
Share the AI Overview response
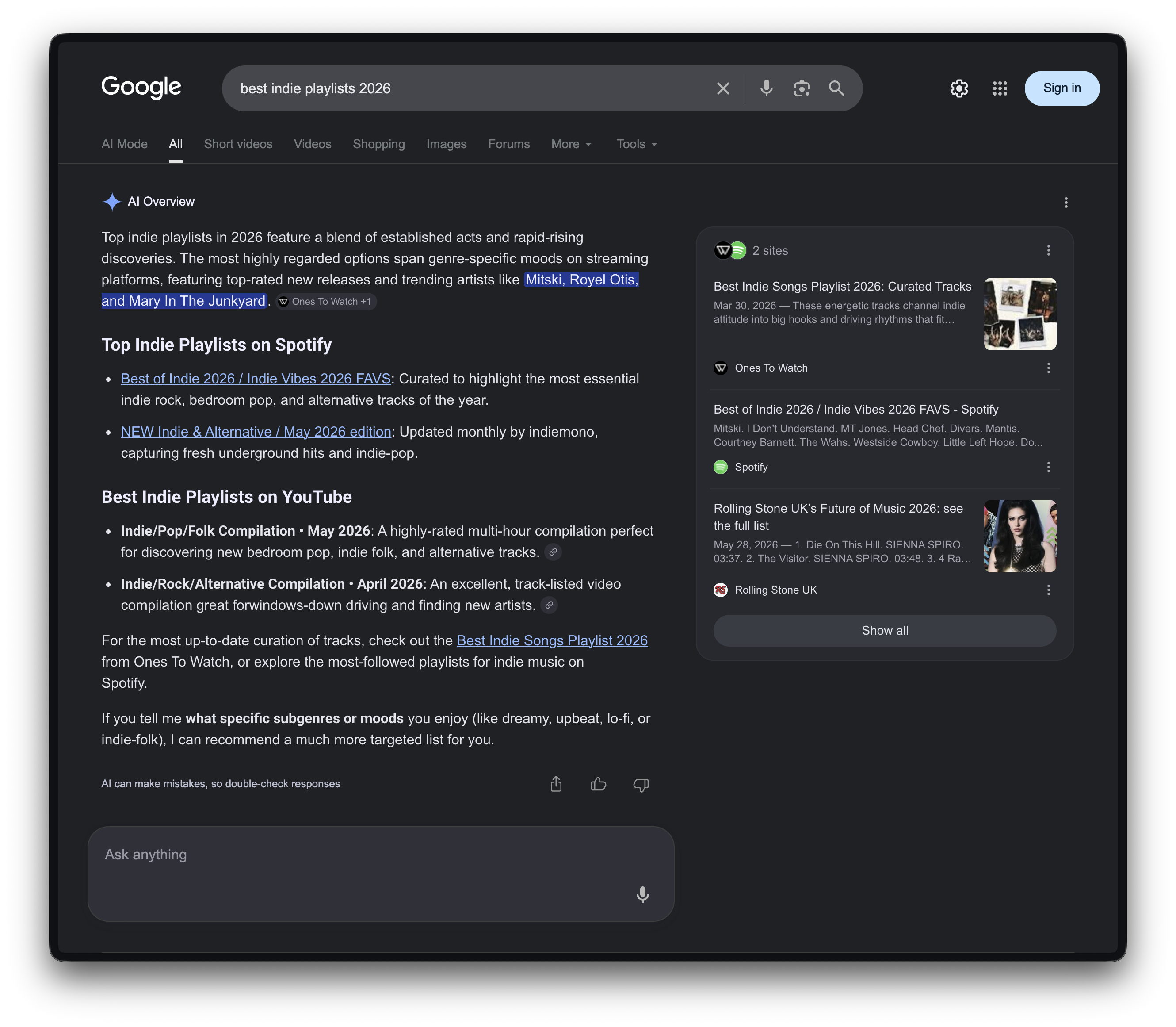556,783
